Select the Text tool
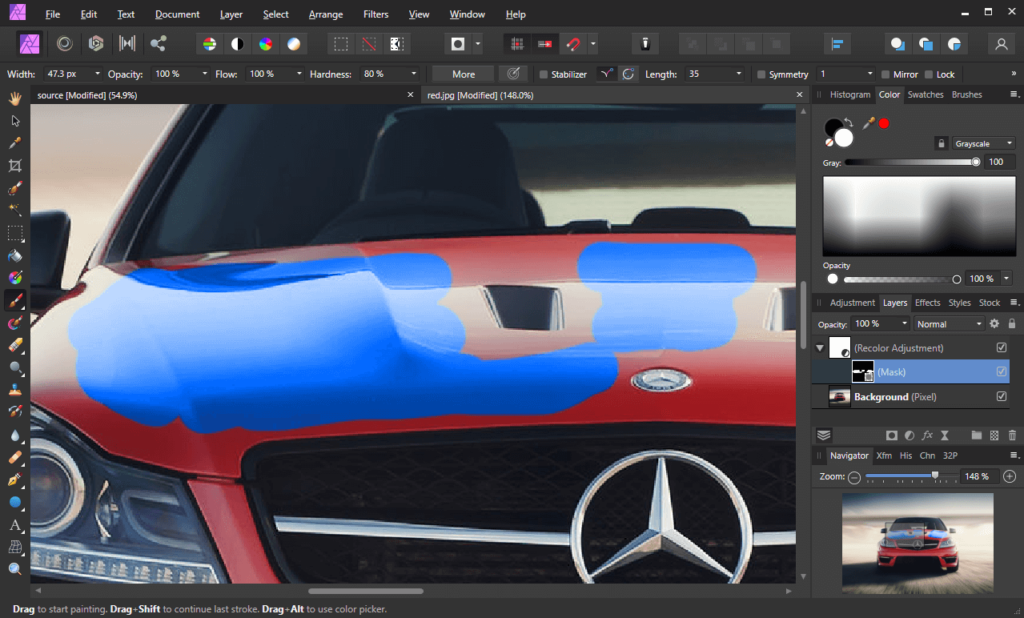Screen dimensions: 1024x618 point(15,527)
